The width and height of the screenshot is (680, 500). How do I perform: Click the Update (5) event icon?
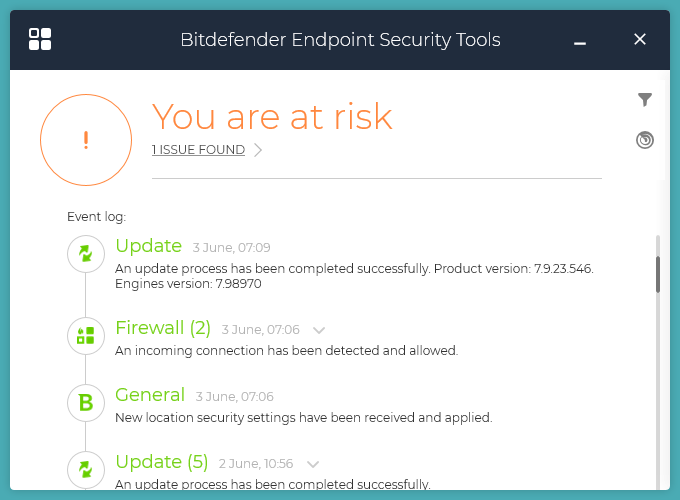tap(86, 469)
